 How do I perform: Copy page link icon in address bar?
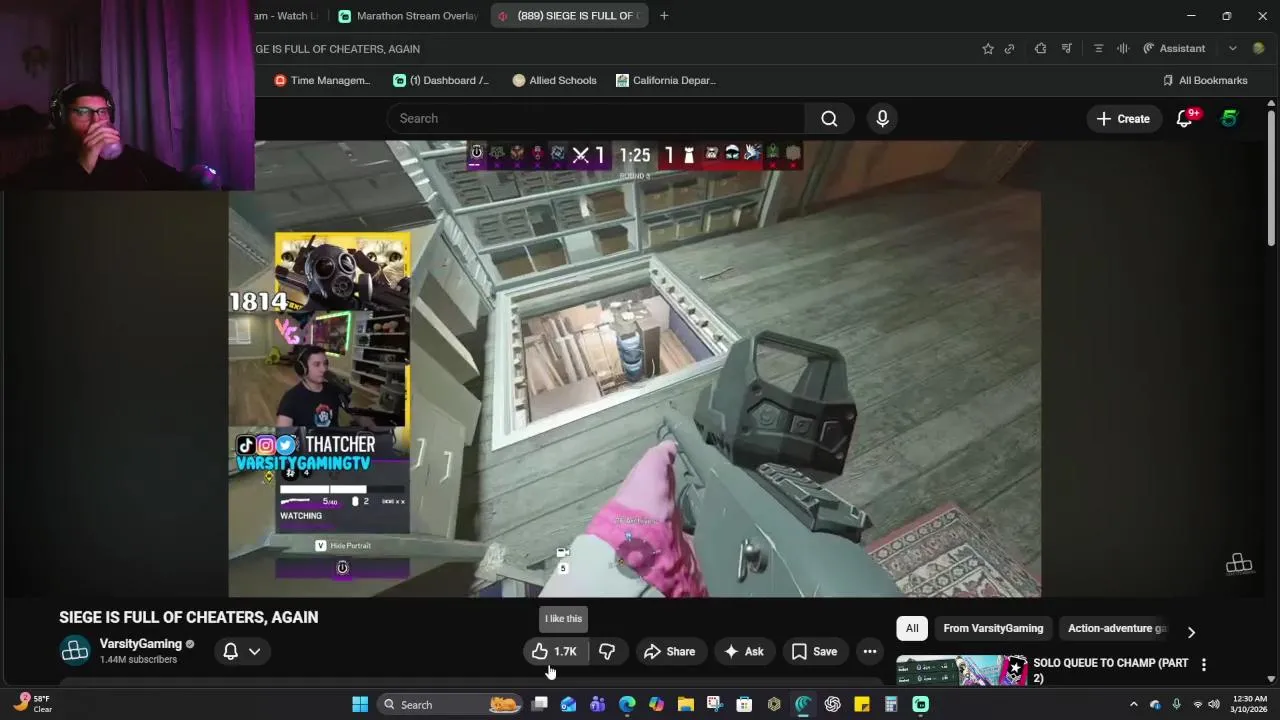click(x=1009, y=48)
